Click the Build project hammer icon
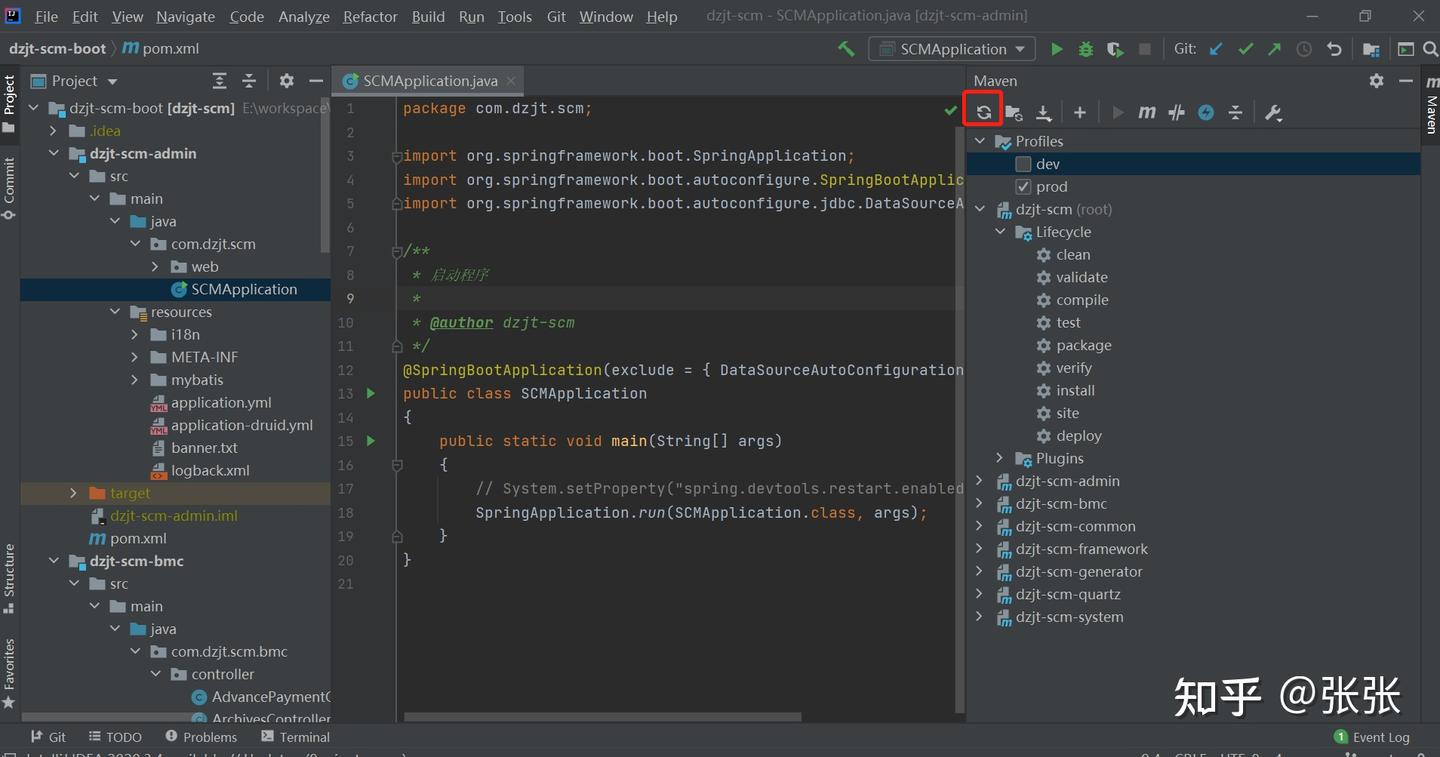 (x=846, y=49)
